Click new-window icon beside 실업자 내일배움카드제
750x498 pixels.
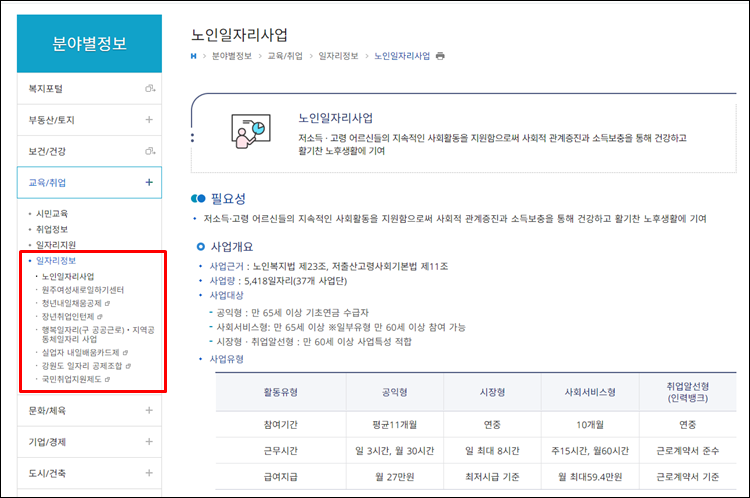[125, 353]
